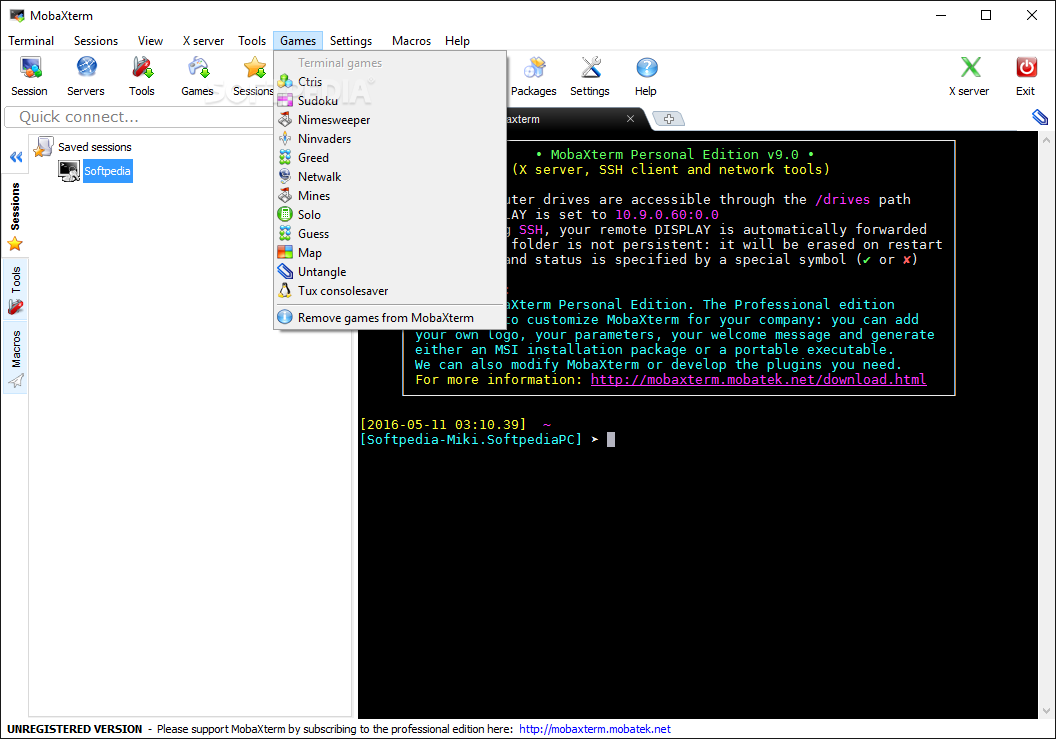Click the terminal scrollbar down arrow
1056x739 pixels.
click(1046, 711)
